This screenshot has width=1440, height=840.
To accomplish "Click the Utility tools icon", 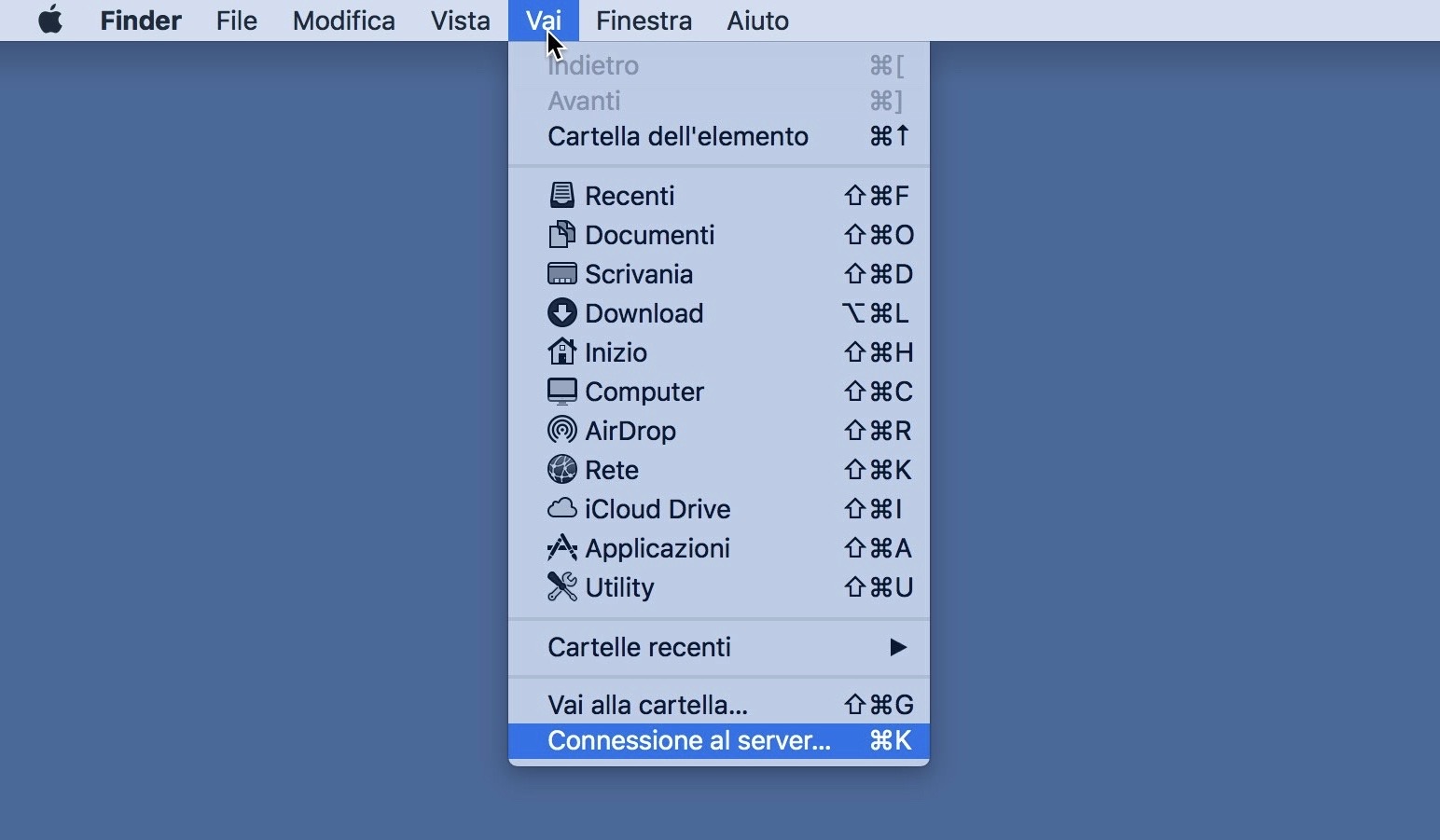I will click(x=561, y=587).
